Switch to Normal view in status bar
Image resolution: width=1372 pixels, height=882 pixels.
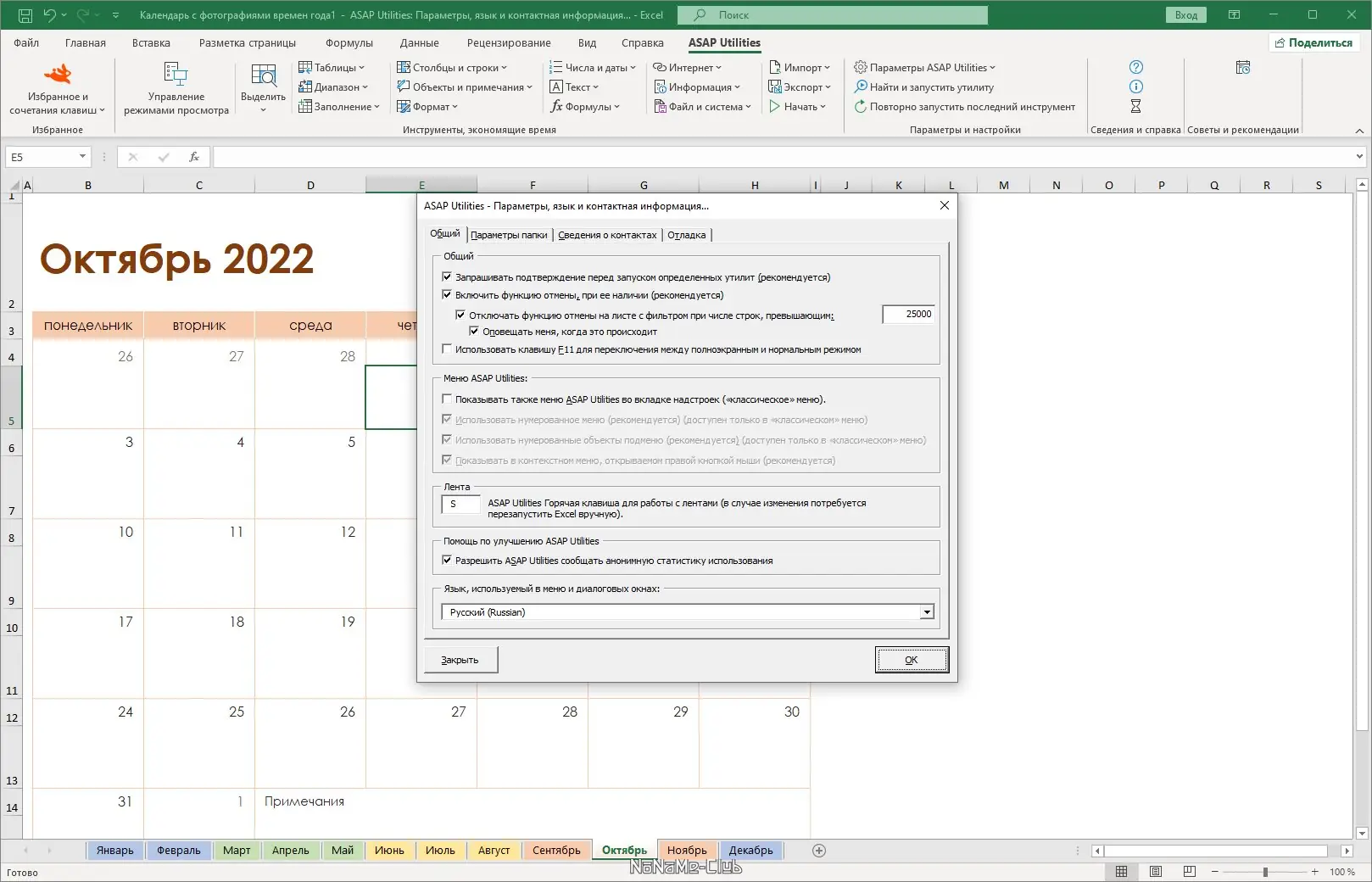(x=1121, y=872)
